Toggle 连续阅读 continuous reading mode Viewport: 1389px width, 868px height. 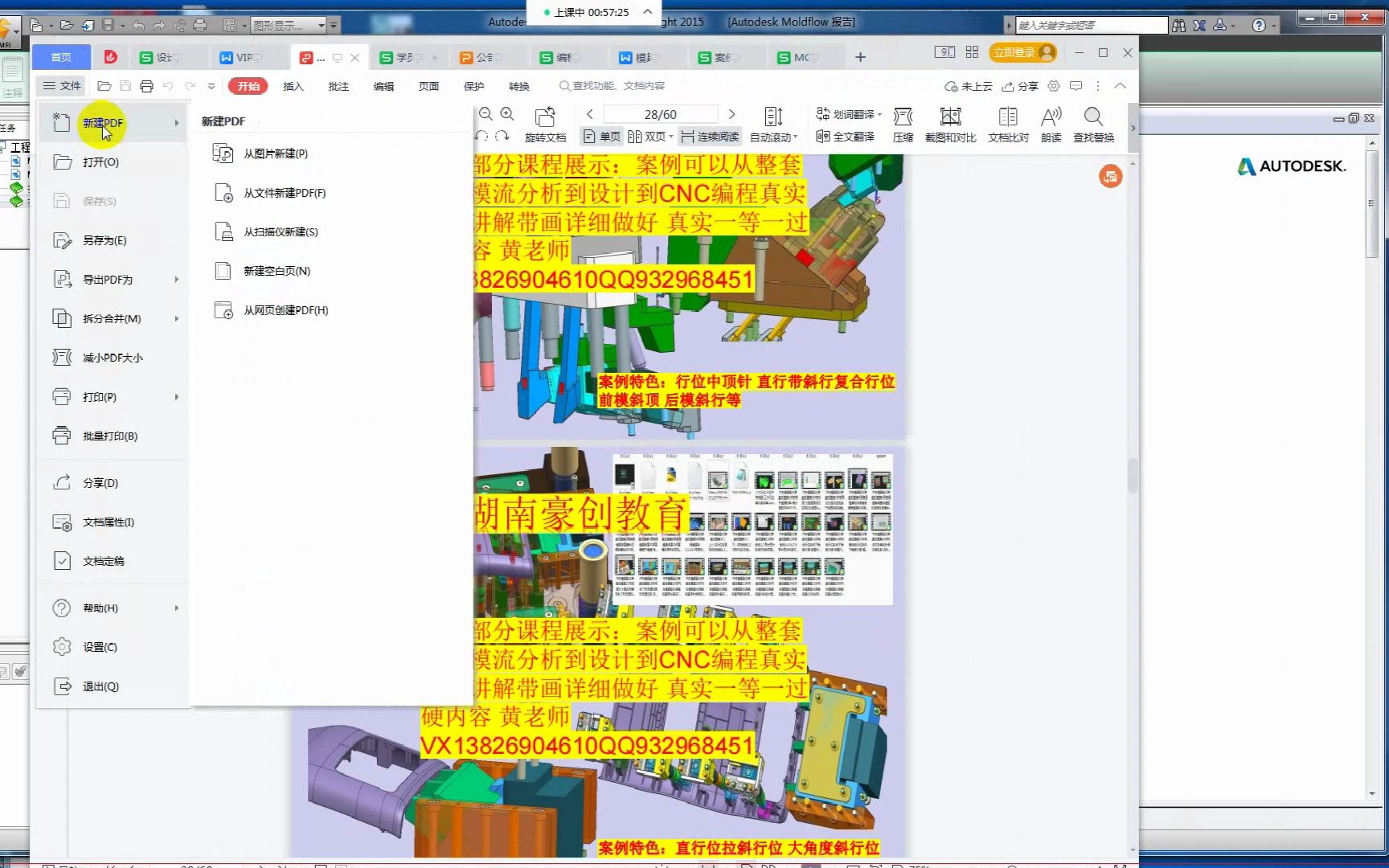click(x=709, y=137)
